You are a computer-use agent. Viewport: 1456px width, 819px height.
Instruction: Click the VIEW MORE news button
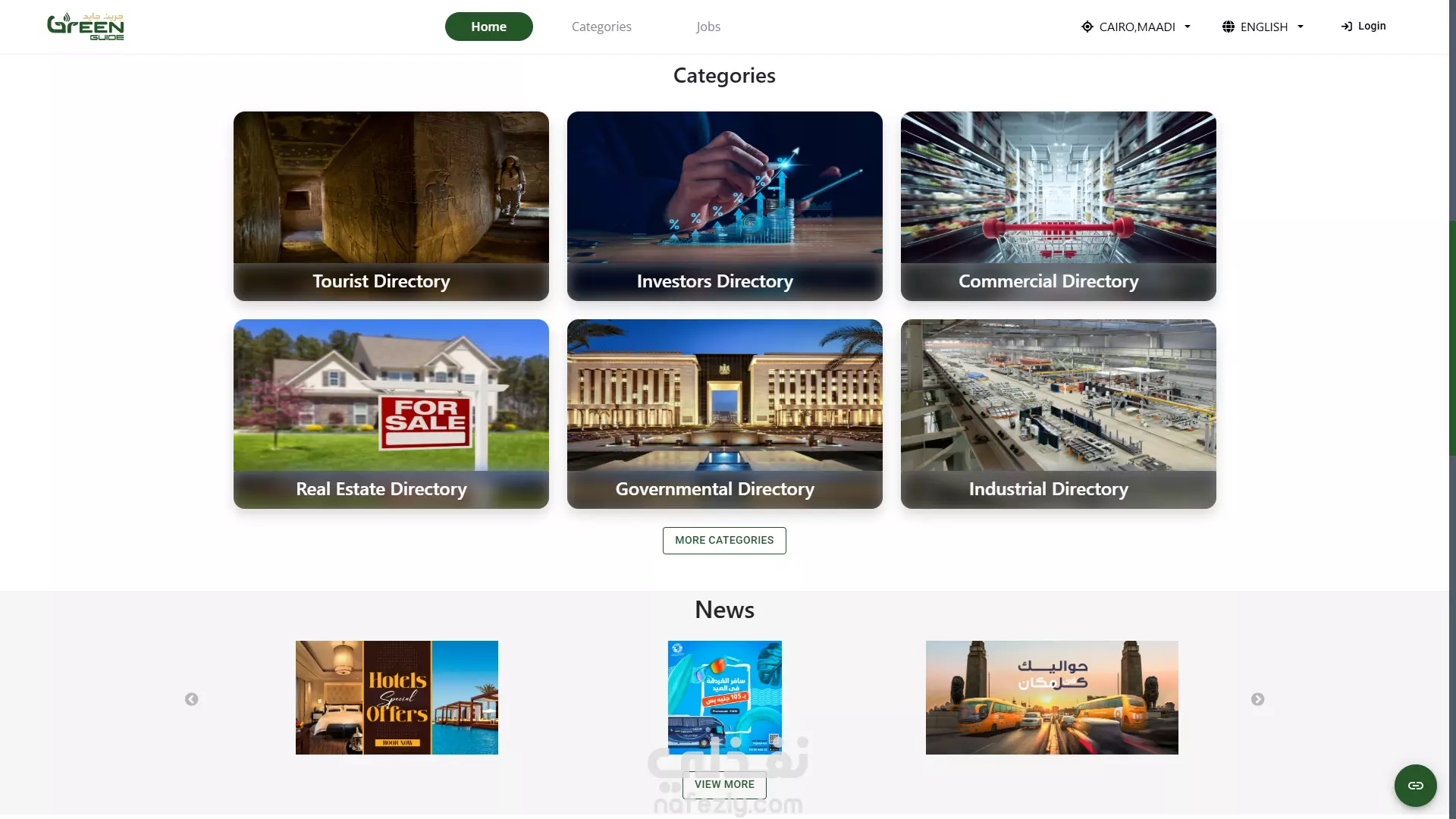click(724, 785)
